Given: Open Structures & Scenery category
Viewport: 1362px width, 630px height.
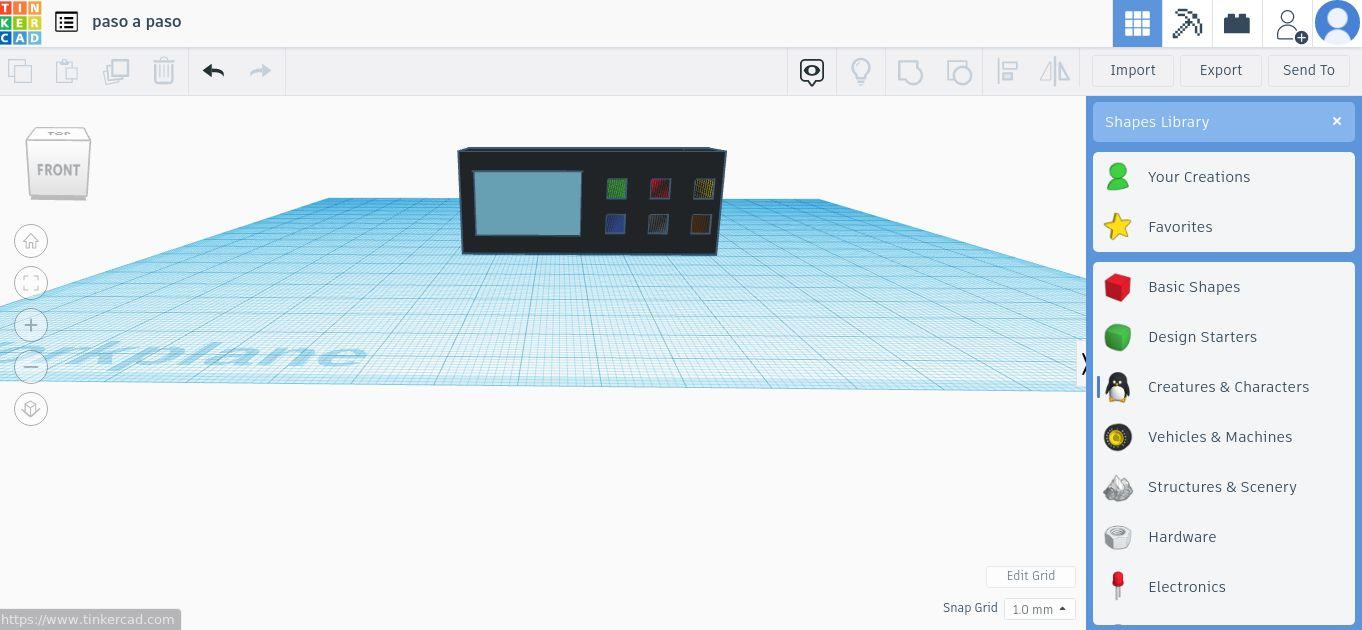Looking at the screenshot, I should (1224, 487).
